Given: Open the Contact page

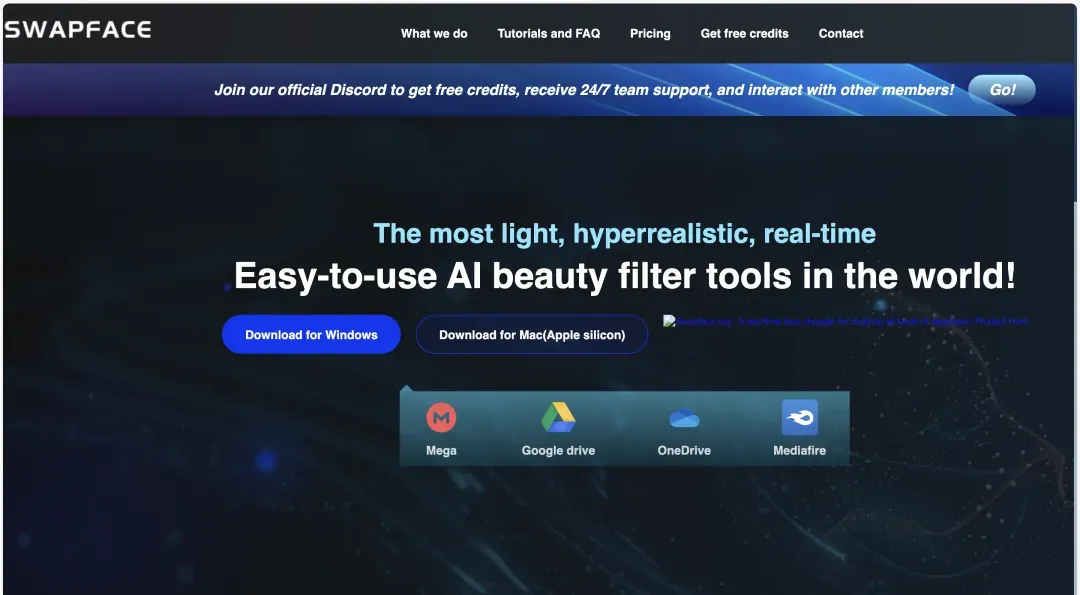Looking at the screenshot, I should click(x=841, y=33).
